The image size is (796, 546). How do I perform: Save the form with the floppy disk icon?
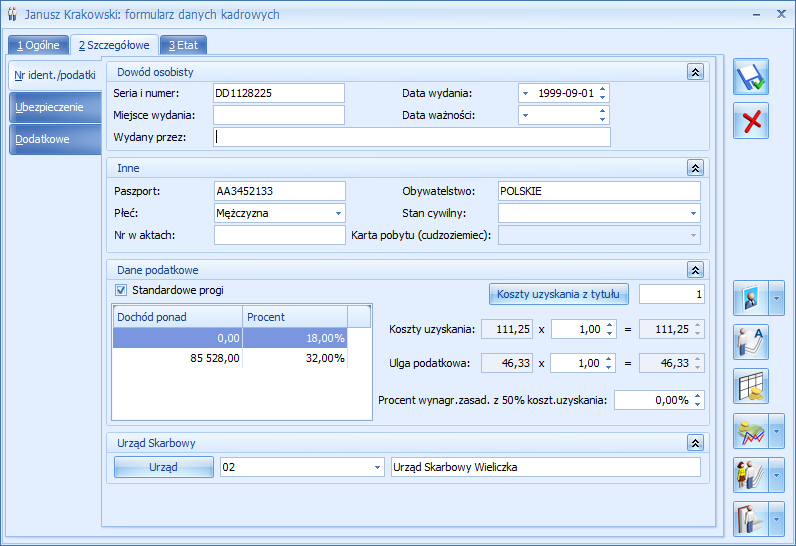pos(751,77)
